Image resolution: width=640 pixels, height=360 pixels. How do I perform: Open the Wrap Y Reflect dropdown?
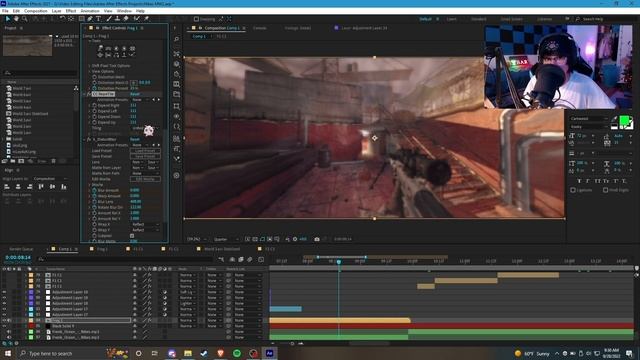click(145, 230)
